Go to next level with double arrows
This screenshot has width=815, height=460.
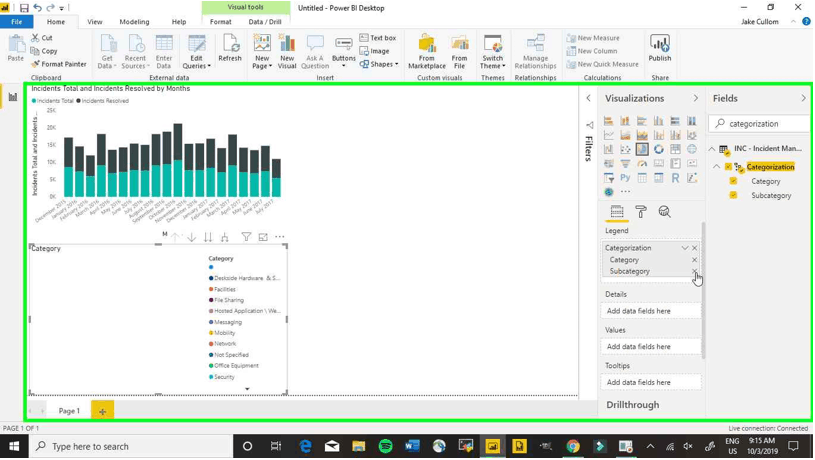208,237
